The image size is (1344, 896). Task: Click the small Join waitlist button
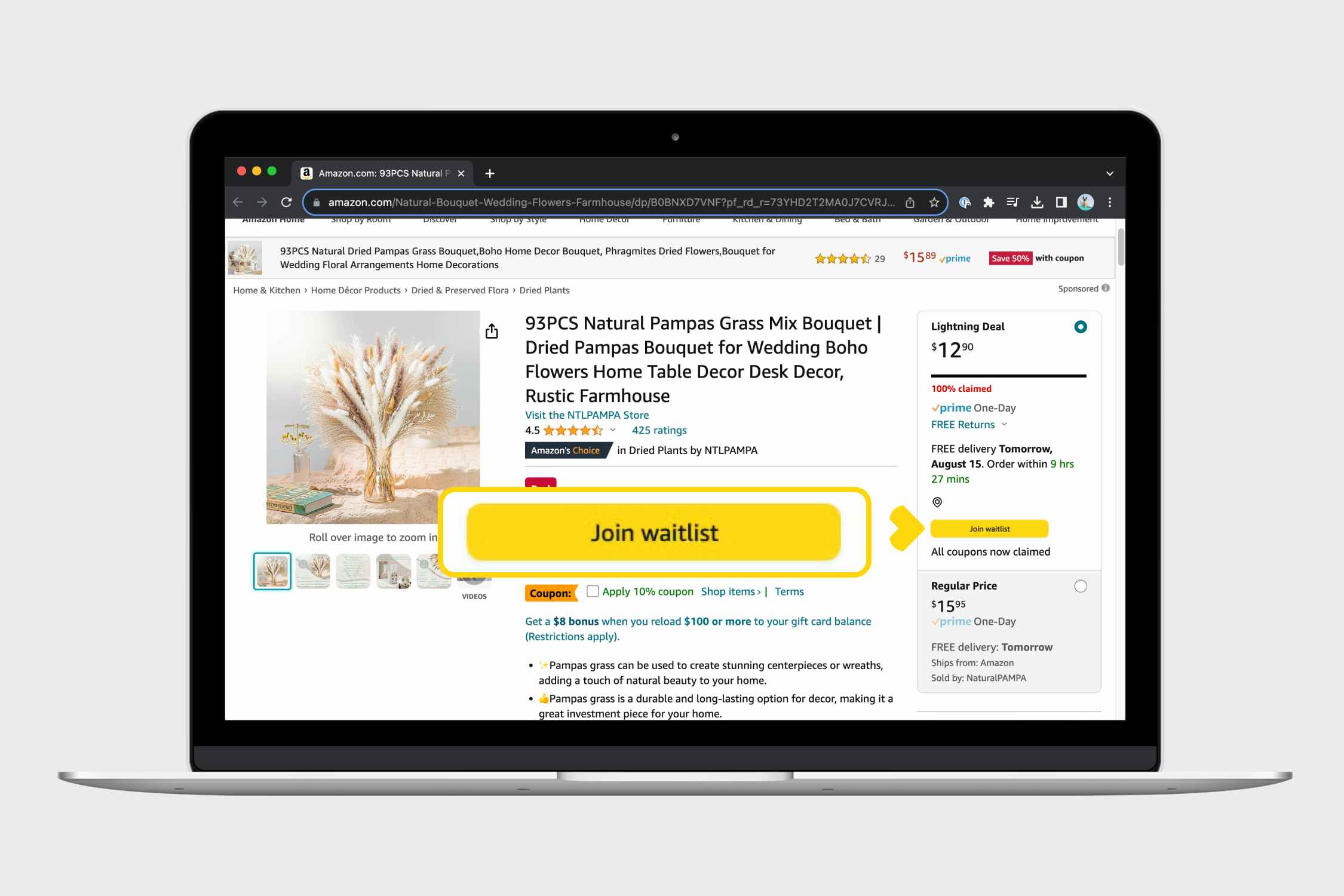(989, 529)
